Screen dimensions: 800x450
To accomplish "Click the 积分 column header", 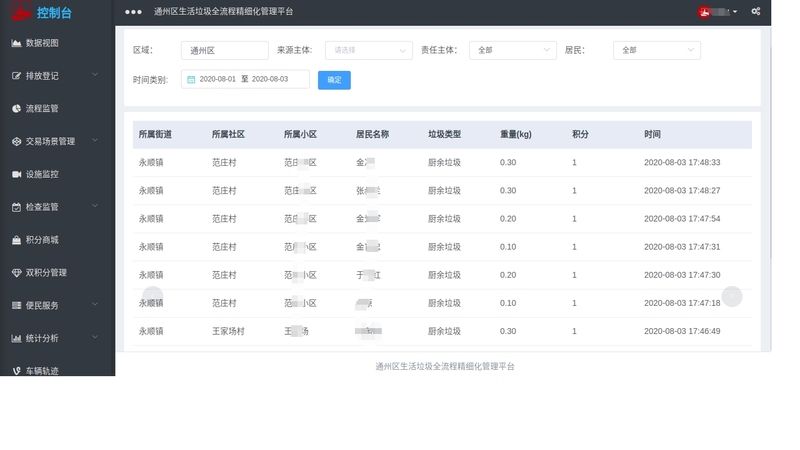I will click(x=580, y=134).
